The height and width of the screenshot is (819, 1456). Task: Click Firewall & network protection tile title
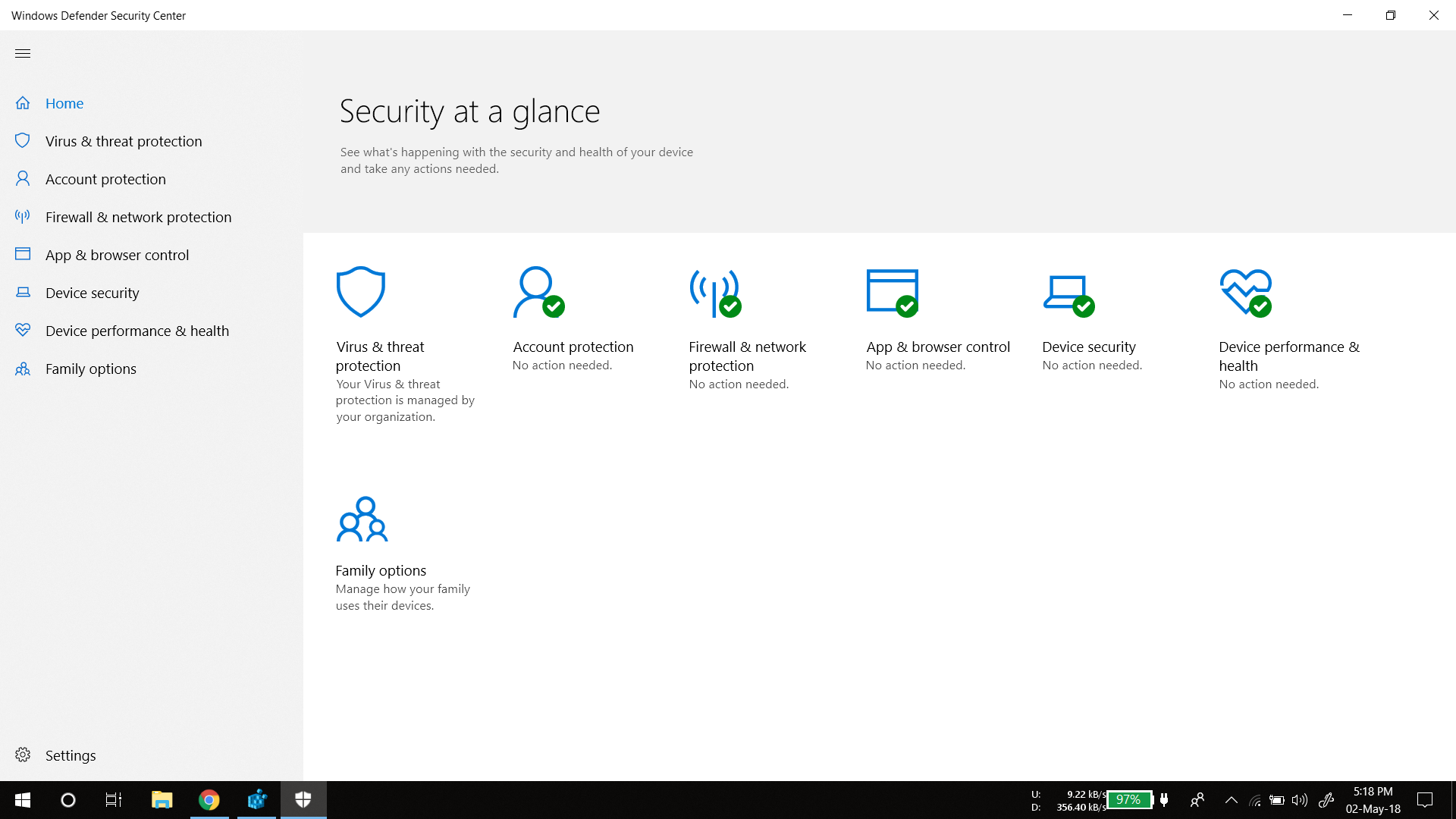click(x=747, y=356)
